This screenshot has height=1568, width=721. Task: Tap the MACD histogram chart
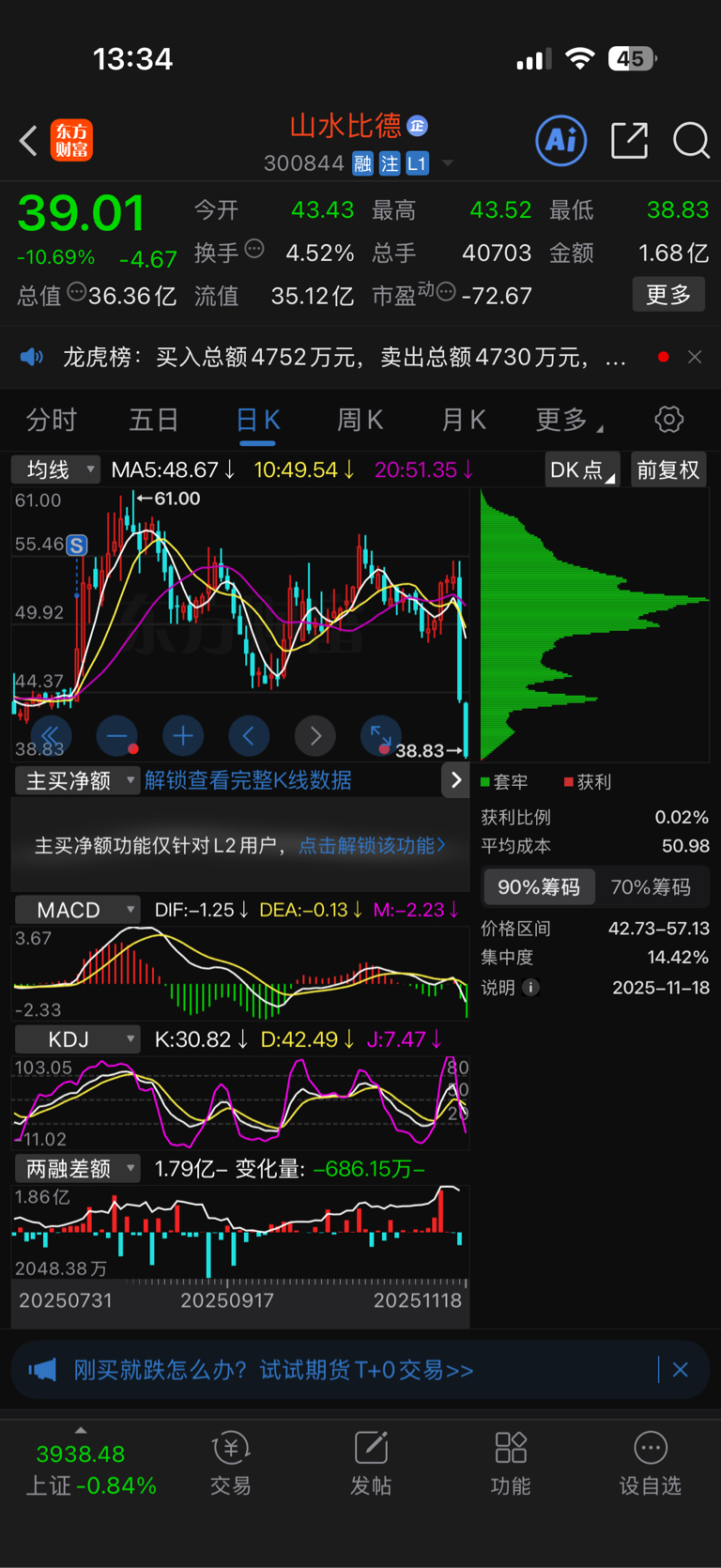240,974
